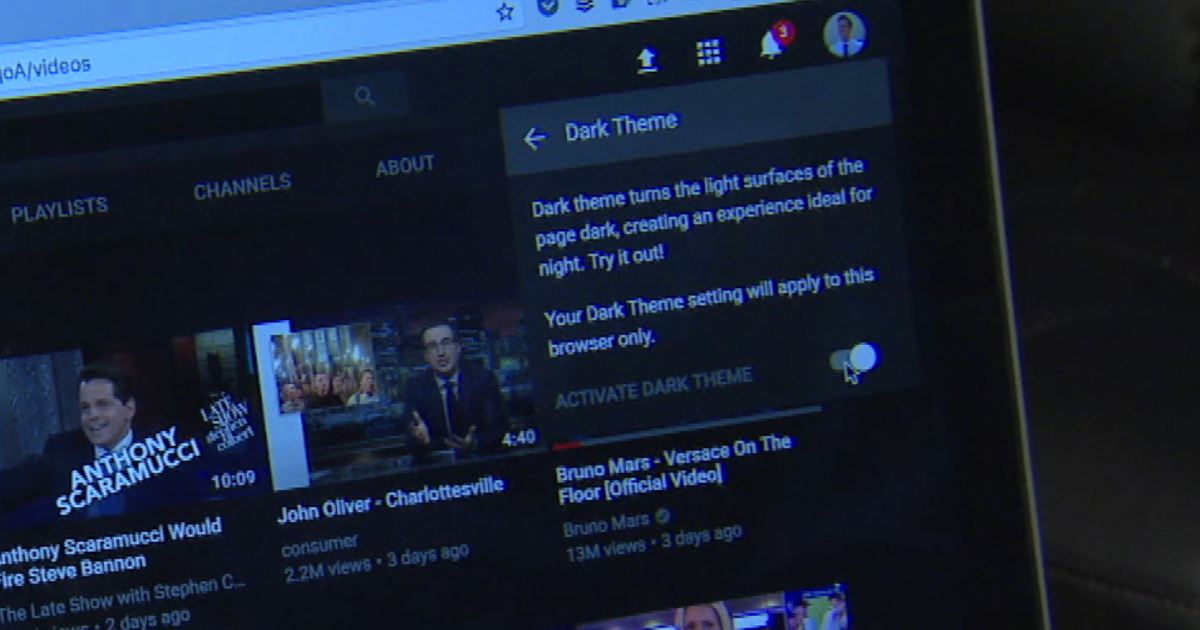
Task: Click the YouTube search input field
Action: click(160, 110)
